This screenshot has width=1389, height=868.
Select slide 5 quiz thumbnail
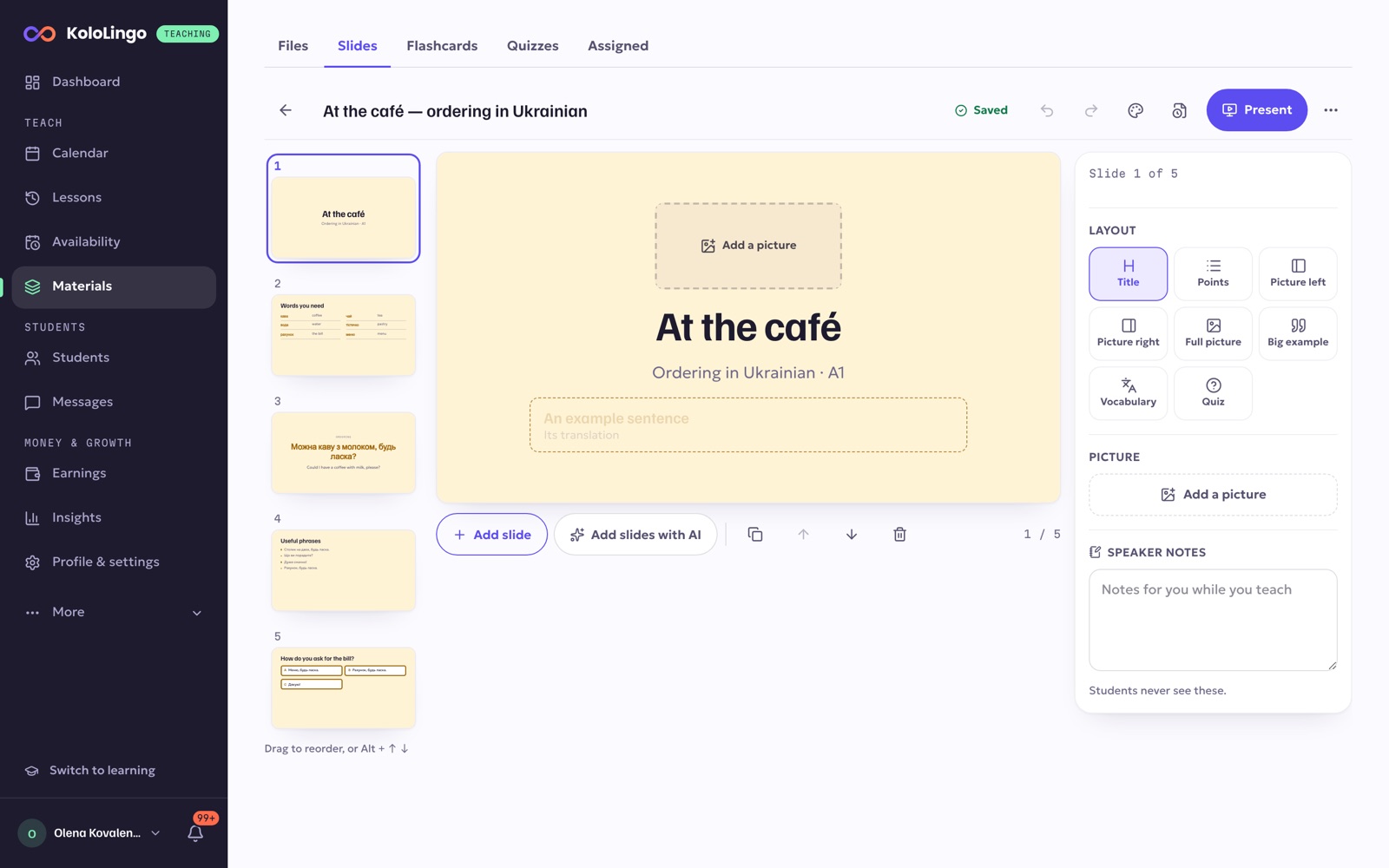click(x=344, y=688)
